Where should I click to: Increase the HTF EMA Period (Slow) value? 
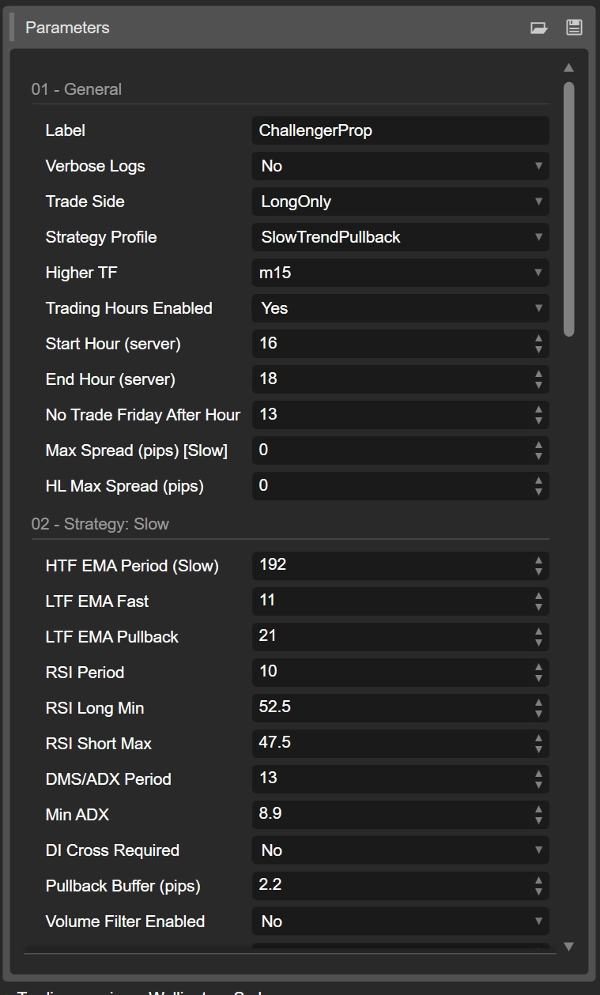tap(539, 561)
